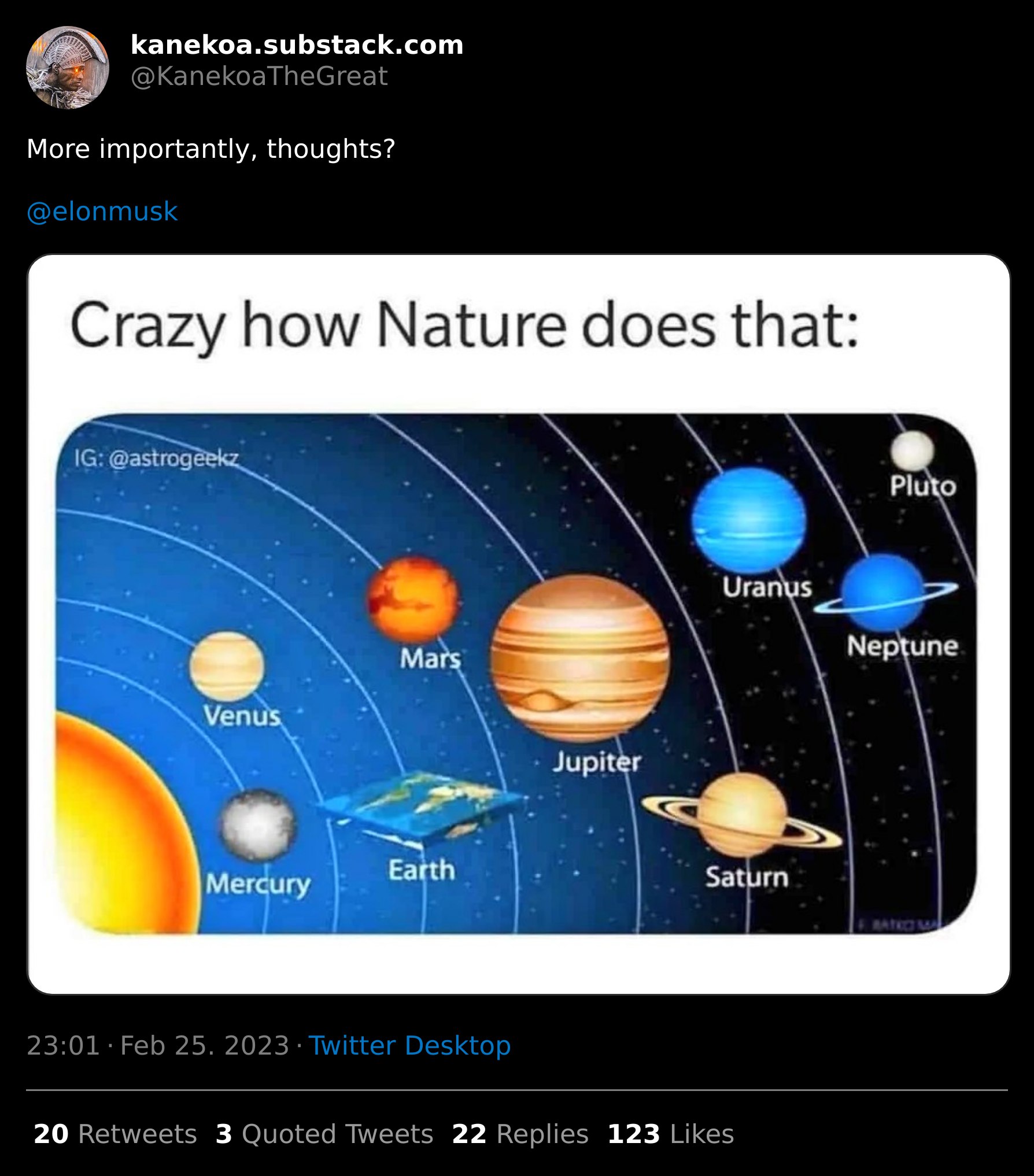Click the Jupiter planet illustration
Image resolution: width=1034 pixels, height=1176 pixels.
click(x=580, y=659)
